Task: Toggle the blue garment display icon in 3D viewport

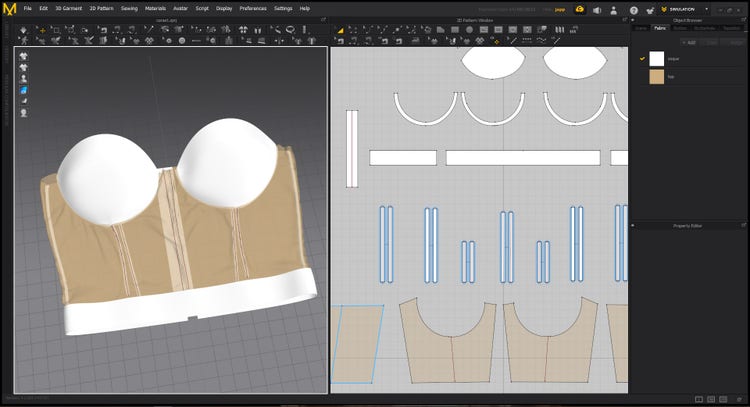Action: [x=23, y=90]
